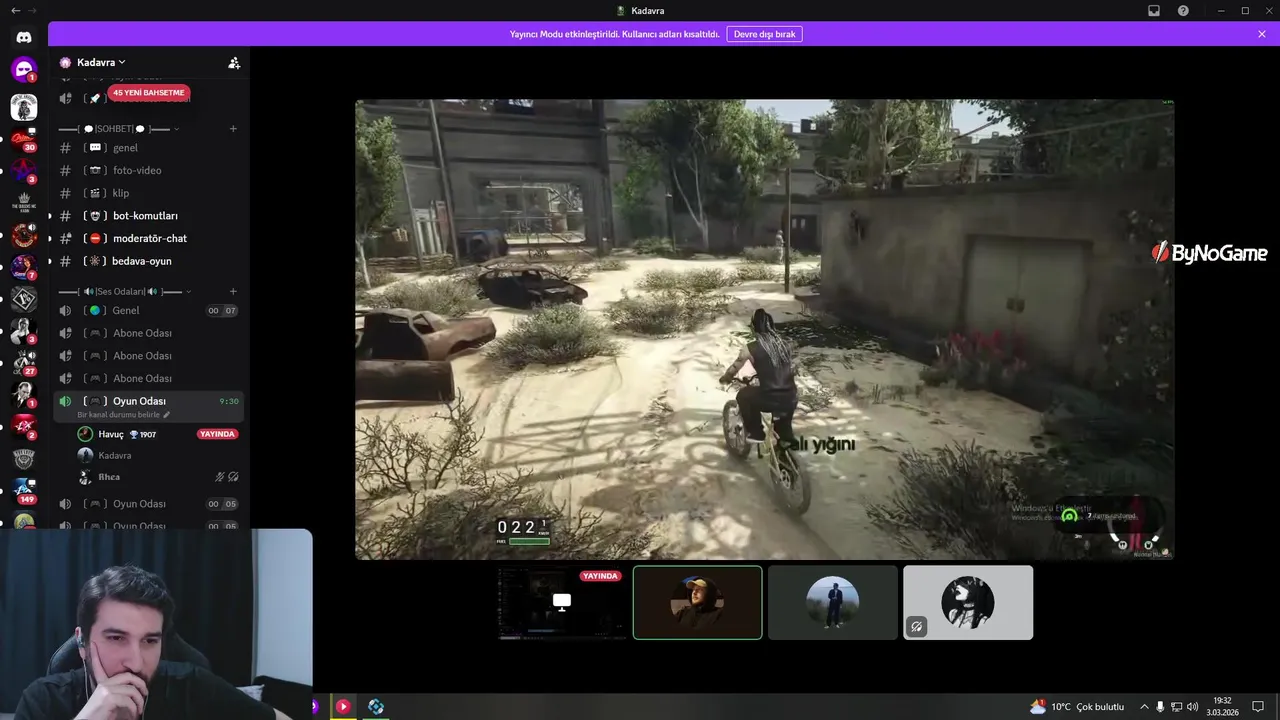The image size is (1280, 720).
Task: Disable streamer mode with Devre dışı bırak
Action: pos(764,34)
